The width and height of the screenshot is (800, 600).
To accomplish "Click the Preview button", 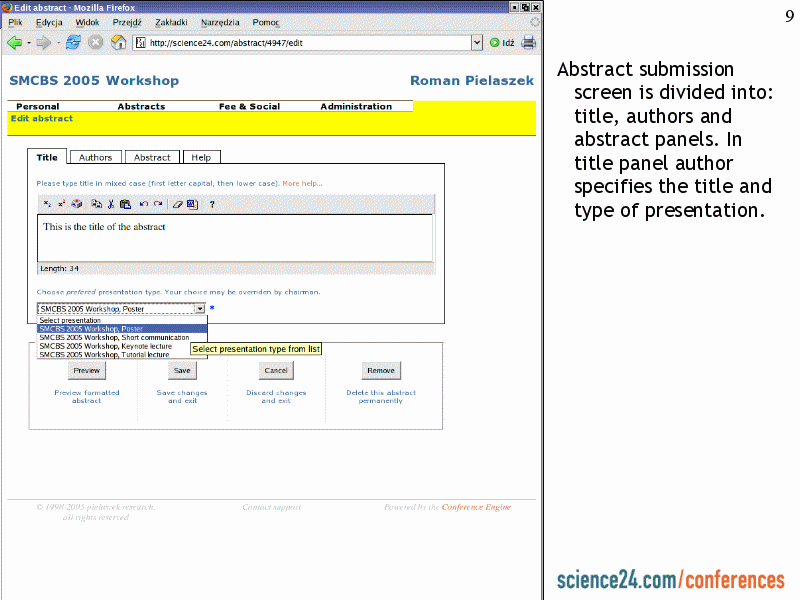I will pos(87,370).
